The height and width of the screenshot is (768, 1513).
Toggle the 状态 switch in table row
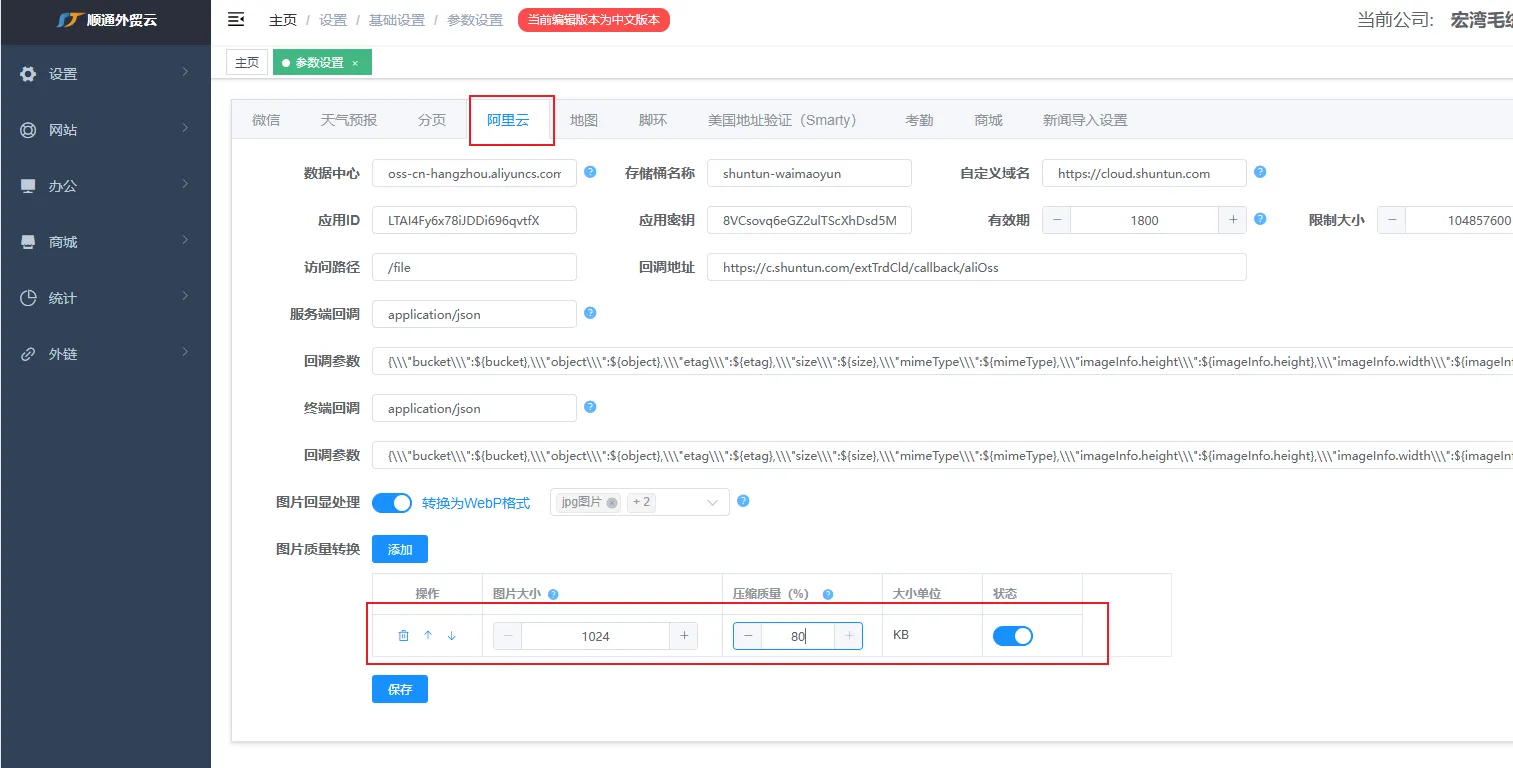coord(1012,636)
